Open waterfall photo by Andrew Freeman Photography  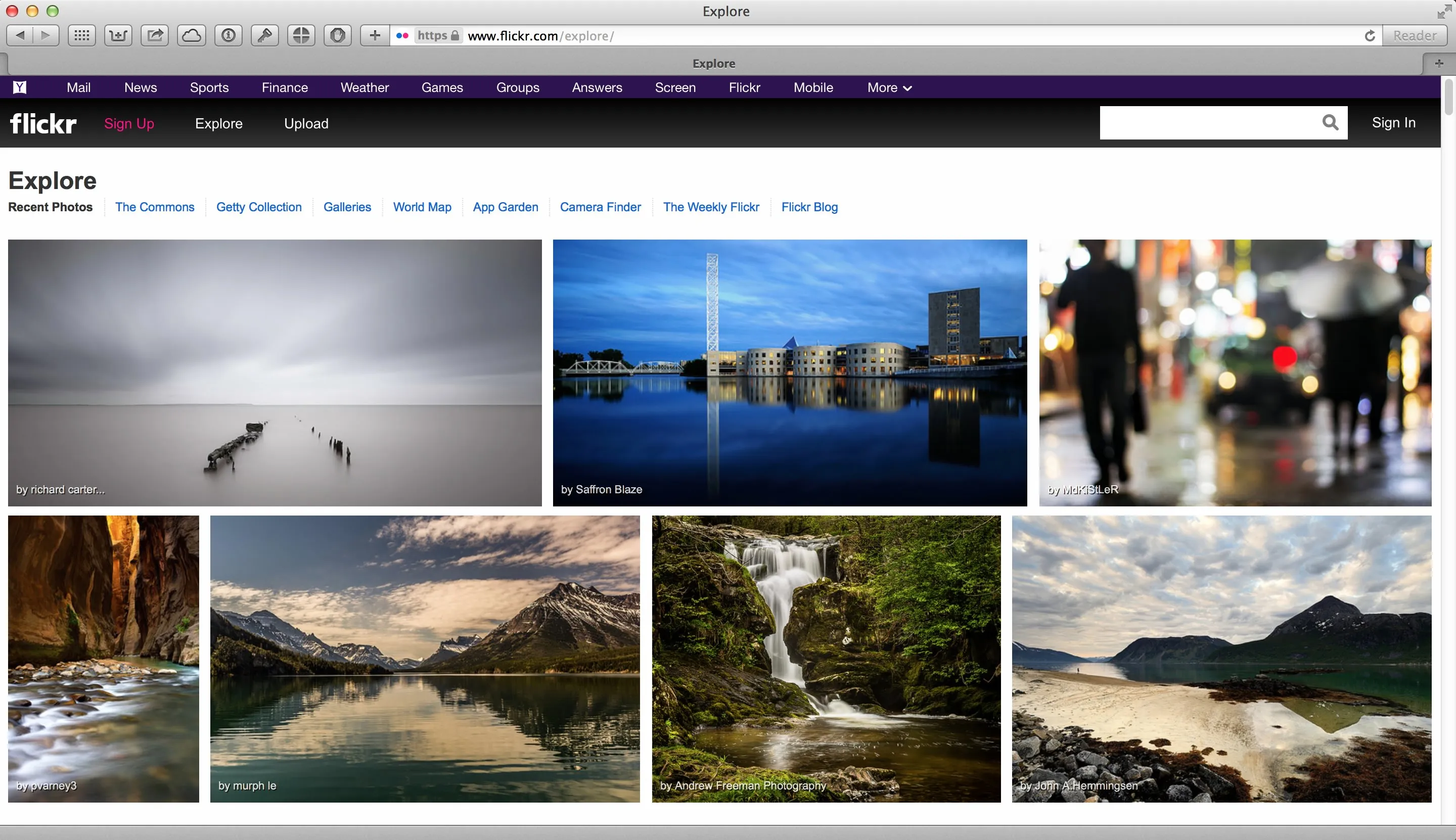[827, 659]
